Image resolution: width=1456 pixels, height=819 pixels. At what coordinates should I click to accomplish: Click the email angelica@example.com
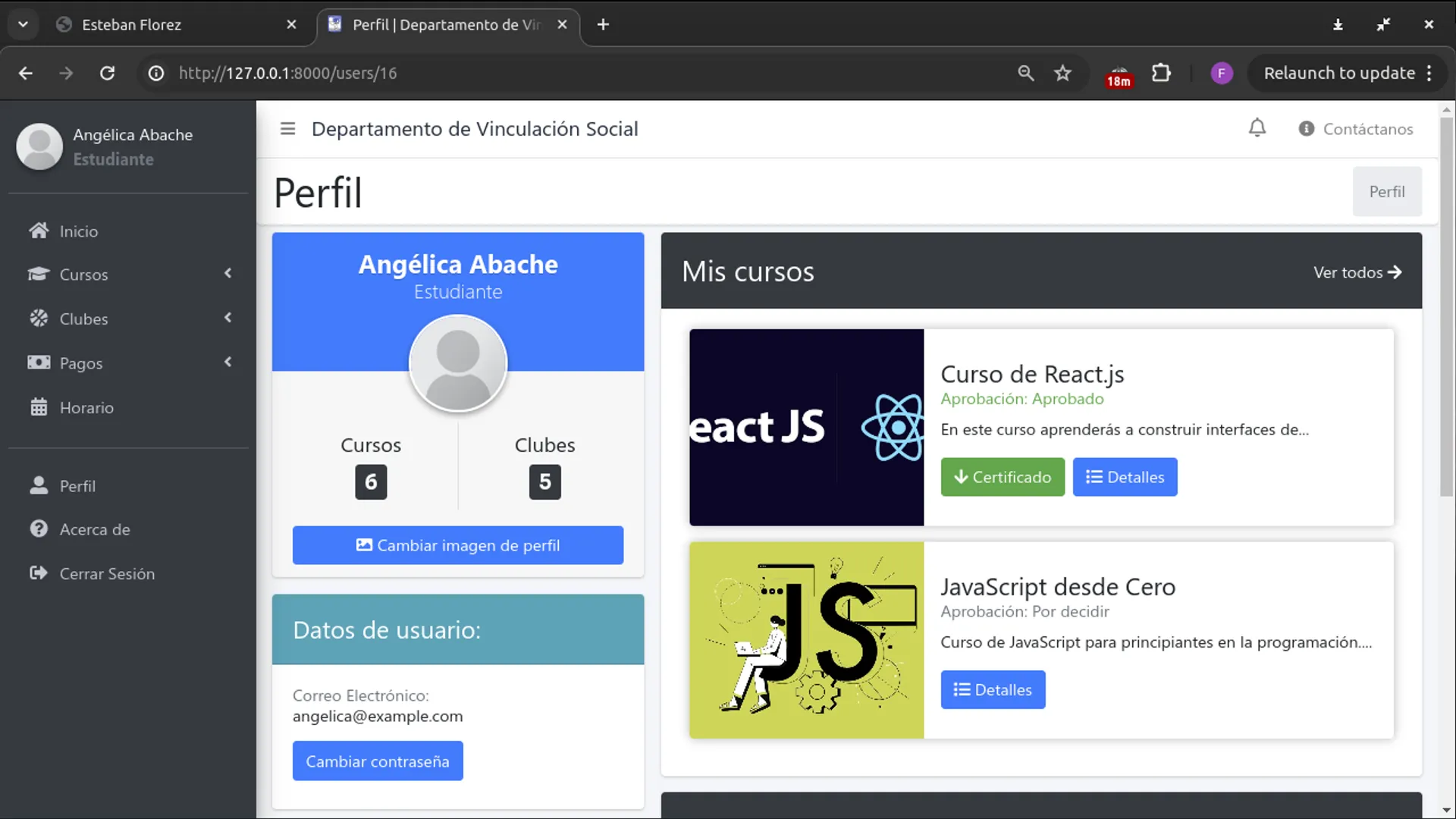(x=378, y=716)
